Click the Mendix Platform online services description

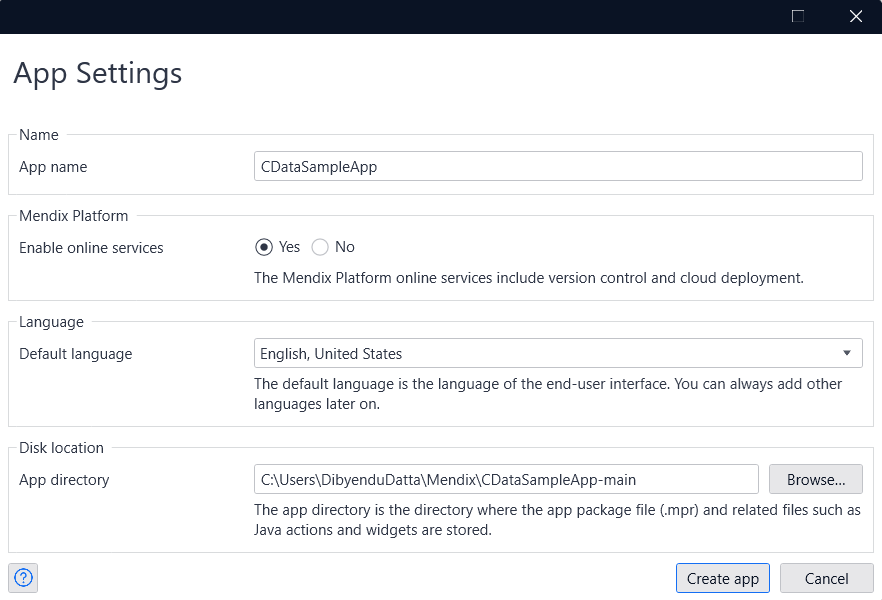click(x=528, y=277)
